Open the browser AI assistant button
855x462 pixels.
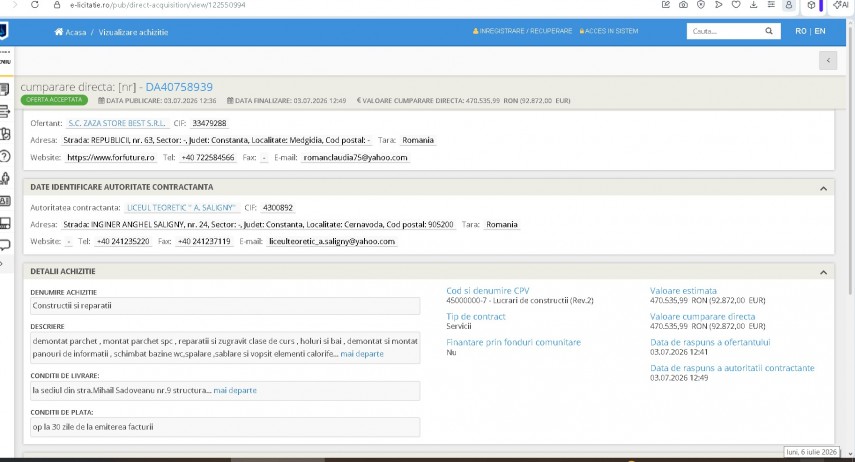pyautogui.click(x=840, y=5)
